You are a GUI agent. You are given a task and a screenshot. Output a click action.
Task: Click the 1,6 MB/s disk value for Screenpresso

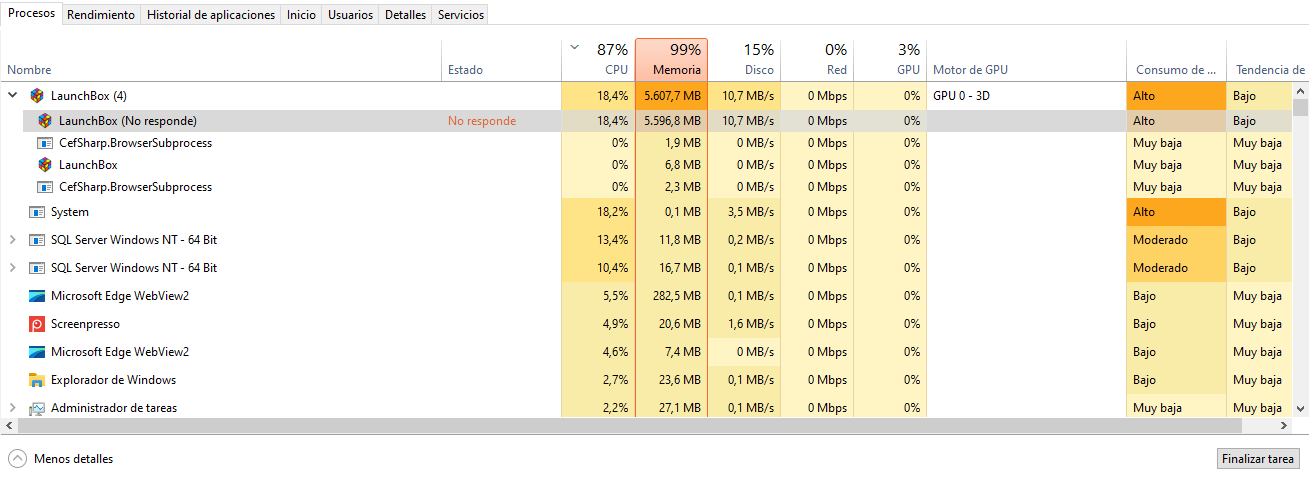pyautogui.click(x=749, y=324)
